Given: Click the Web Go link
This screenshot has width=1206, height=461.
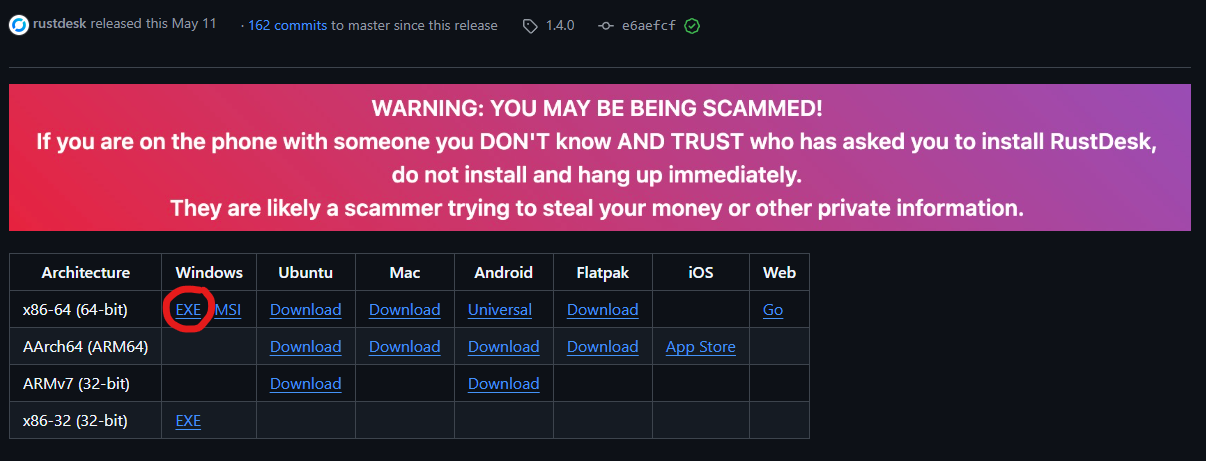Looking at the screenshot, I should point(773,310).
